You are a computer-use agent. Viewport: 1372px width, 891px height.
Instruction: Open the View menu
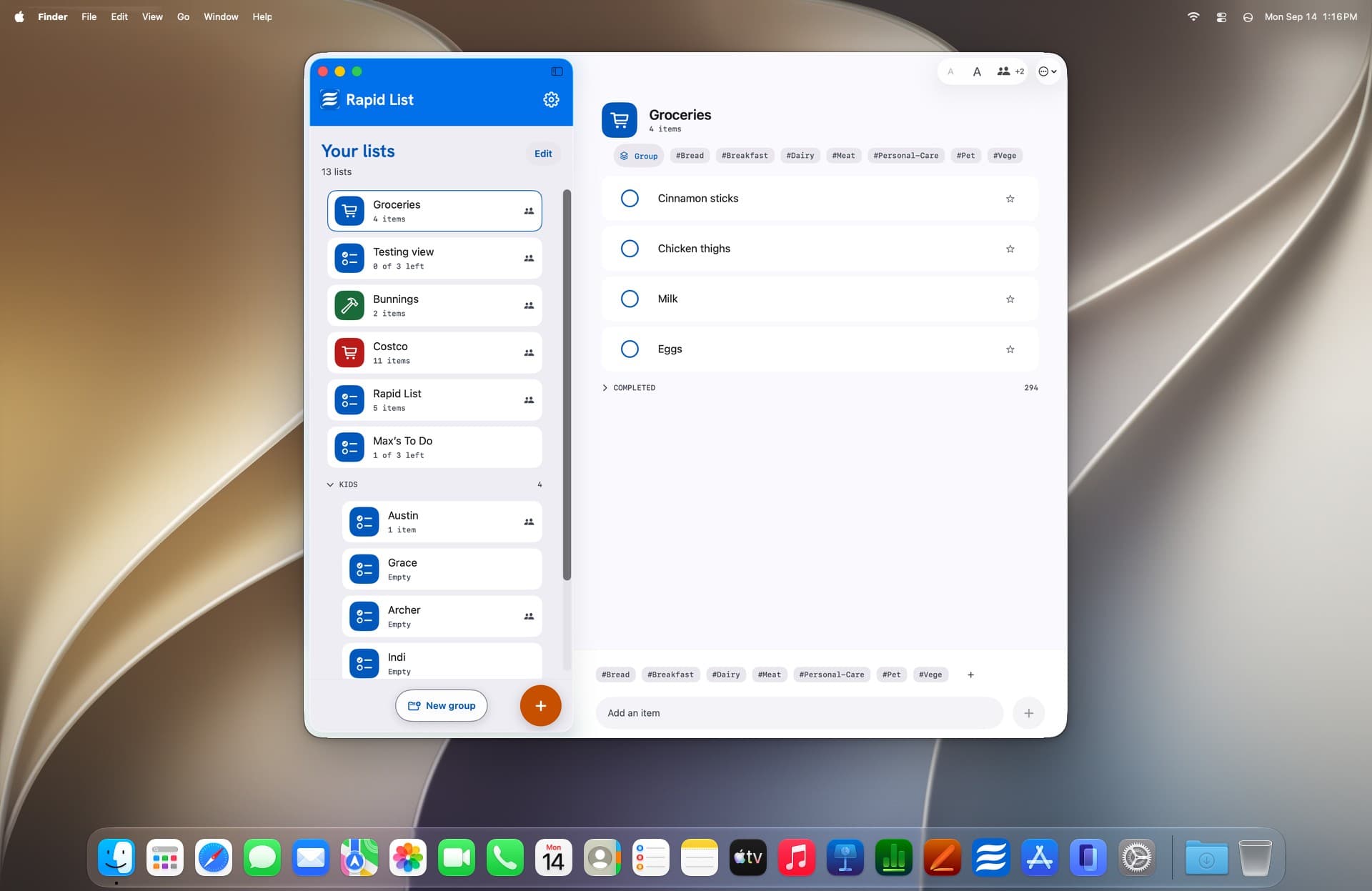(x=152, y=16)
